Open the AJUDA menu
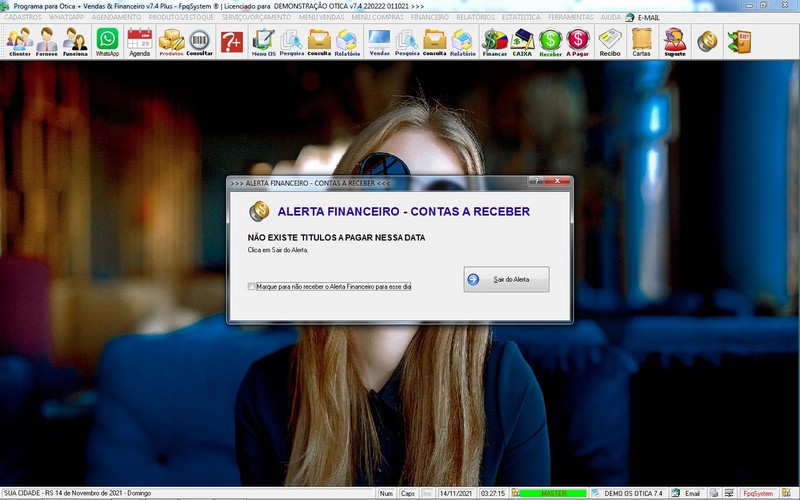The image size is (800, 500). click(x=610, y=17)
